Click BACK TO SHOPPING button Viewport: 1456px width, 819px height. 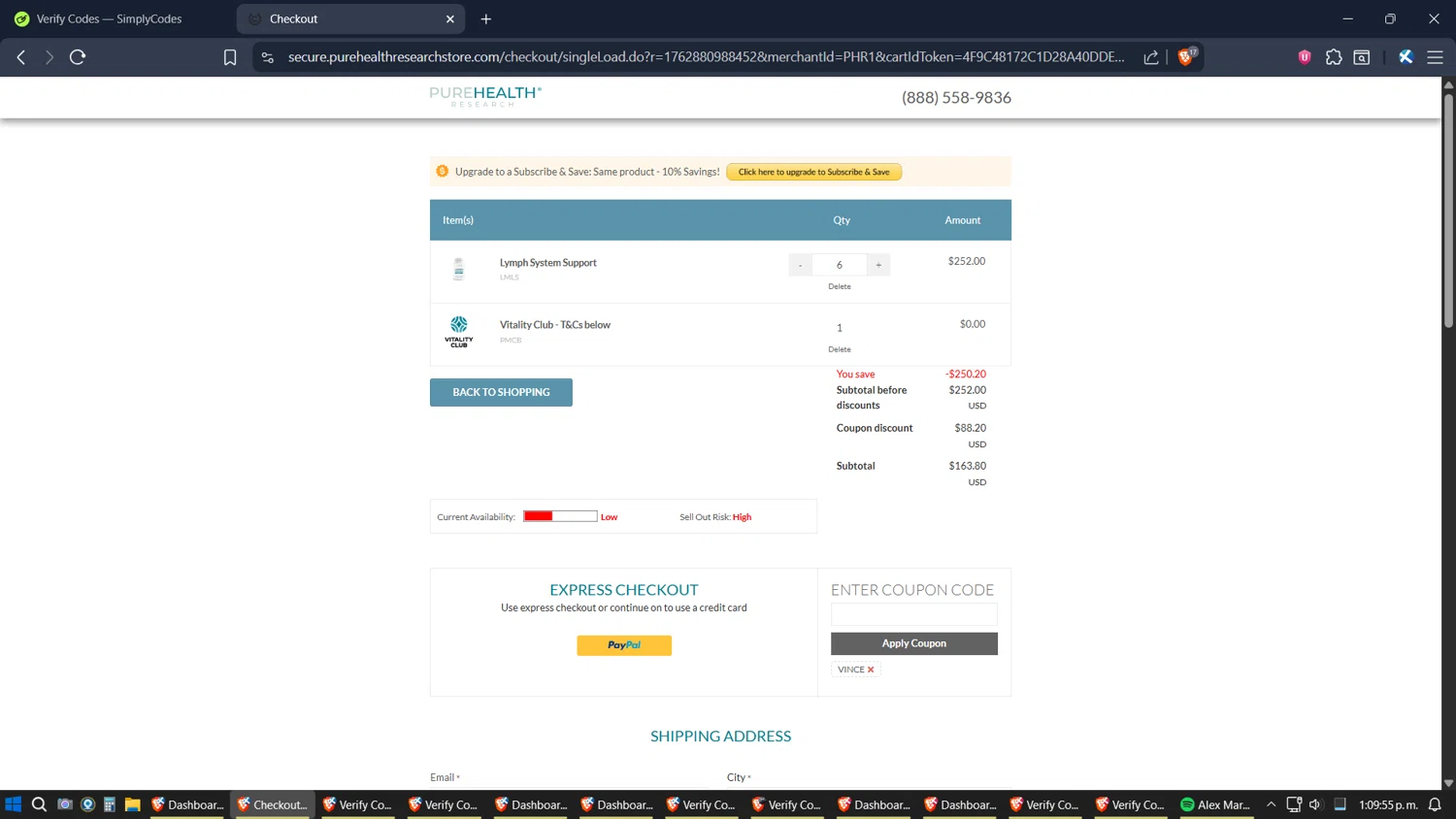click(x=501, y=392)
